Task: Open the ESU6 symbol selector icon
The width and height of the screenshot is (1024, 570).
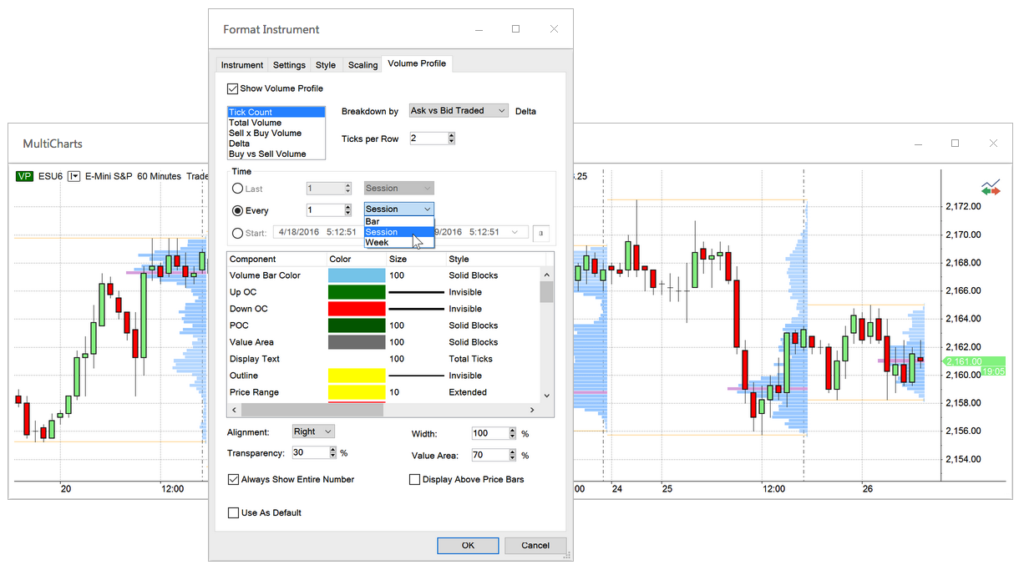Action: (x=73, y=176)
